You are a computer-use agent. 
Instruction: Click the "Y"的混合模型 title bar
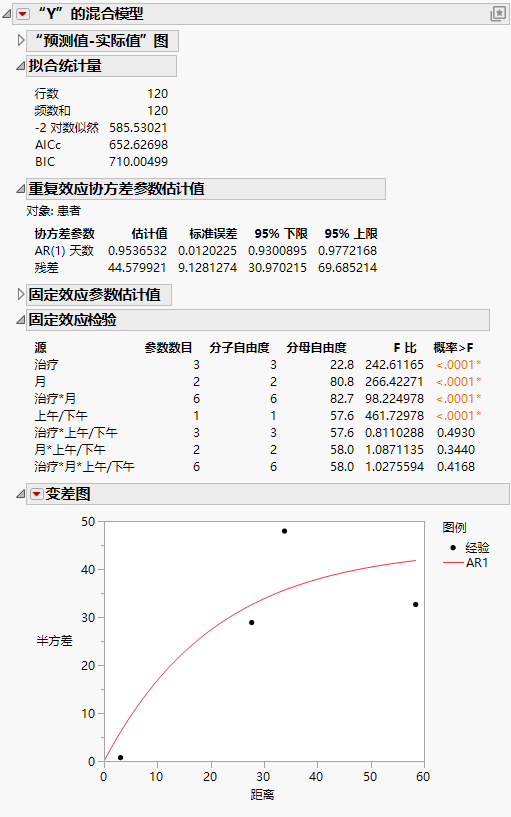260,14
